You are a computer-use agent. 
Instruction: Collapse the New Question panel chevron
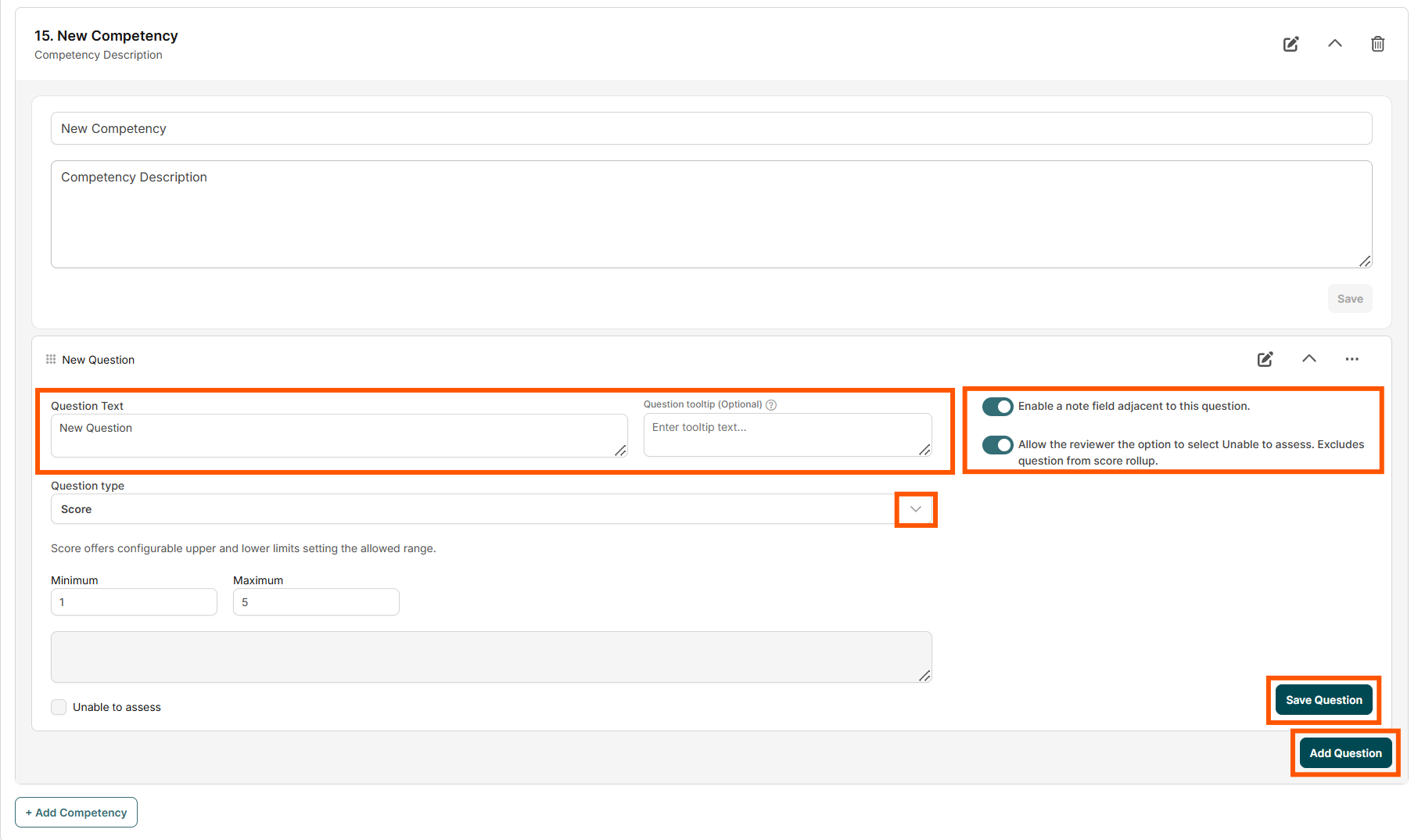1309,358
